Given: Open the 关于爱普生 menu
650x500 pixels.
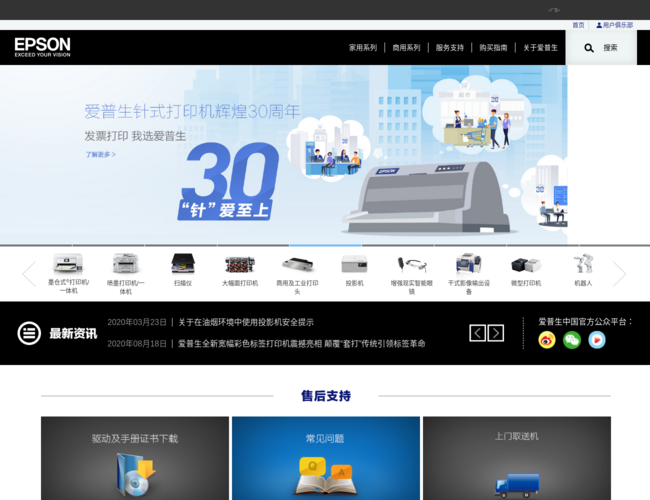Looking at the screenshot, I should click(x=540, y=48).
